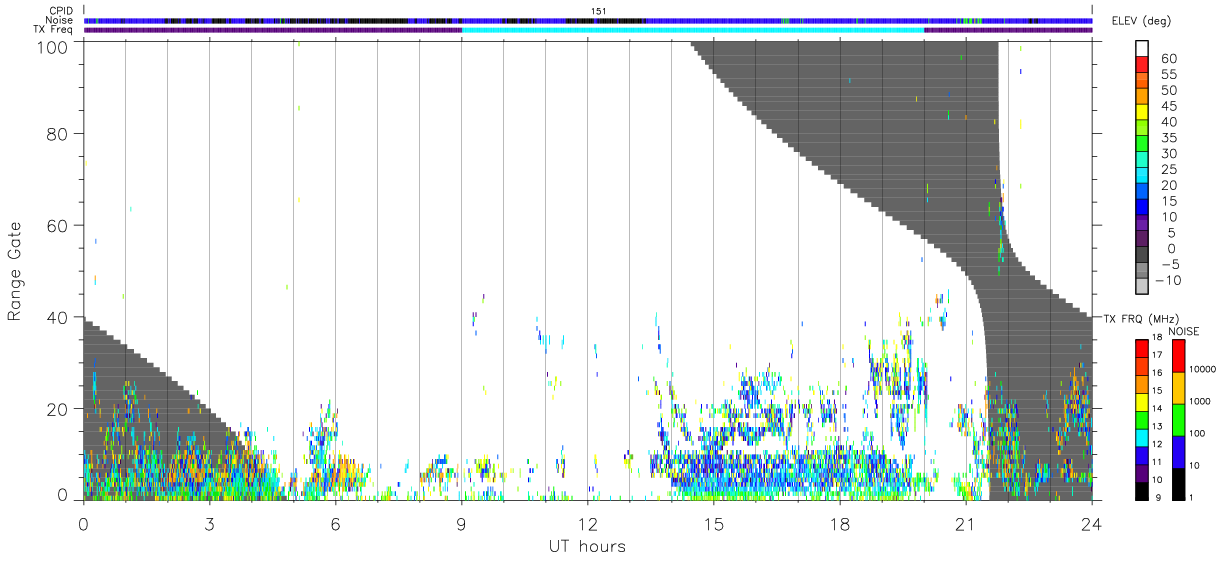The image size is (1228, 567).
Task: Select the 'ELEV (deg)' legend heading
Action: [x=1141, y=22]
